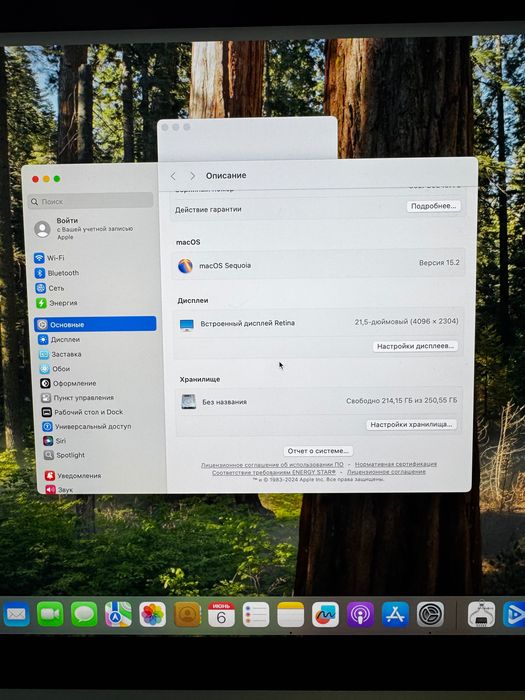Viewport: 525px width, 700px height.
Task: Select Основные in the sidebar
Action: click(95, 324)
